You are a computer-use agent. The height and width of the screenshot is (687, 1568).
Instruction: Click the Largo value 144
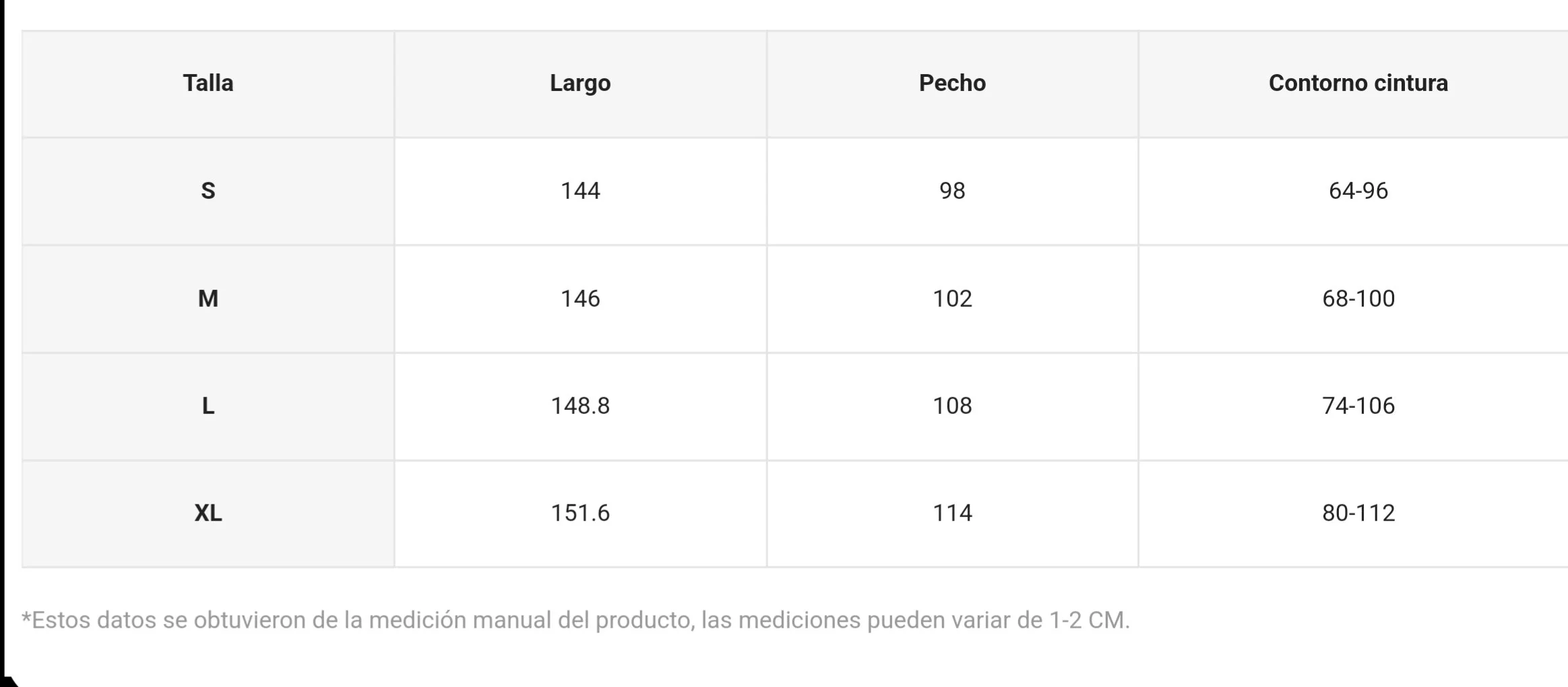(580, 191)
